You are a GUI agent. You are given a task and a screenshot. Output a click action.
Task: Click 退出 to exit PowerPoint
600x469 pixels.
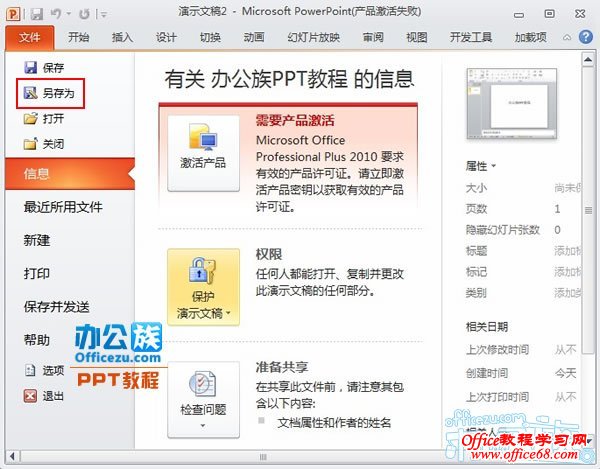tap(44, 396)
